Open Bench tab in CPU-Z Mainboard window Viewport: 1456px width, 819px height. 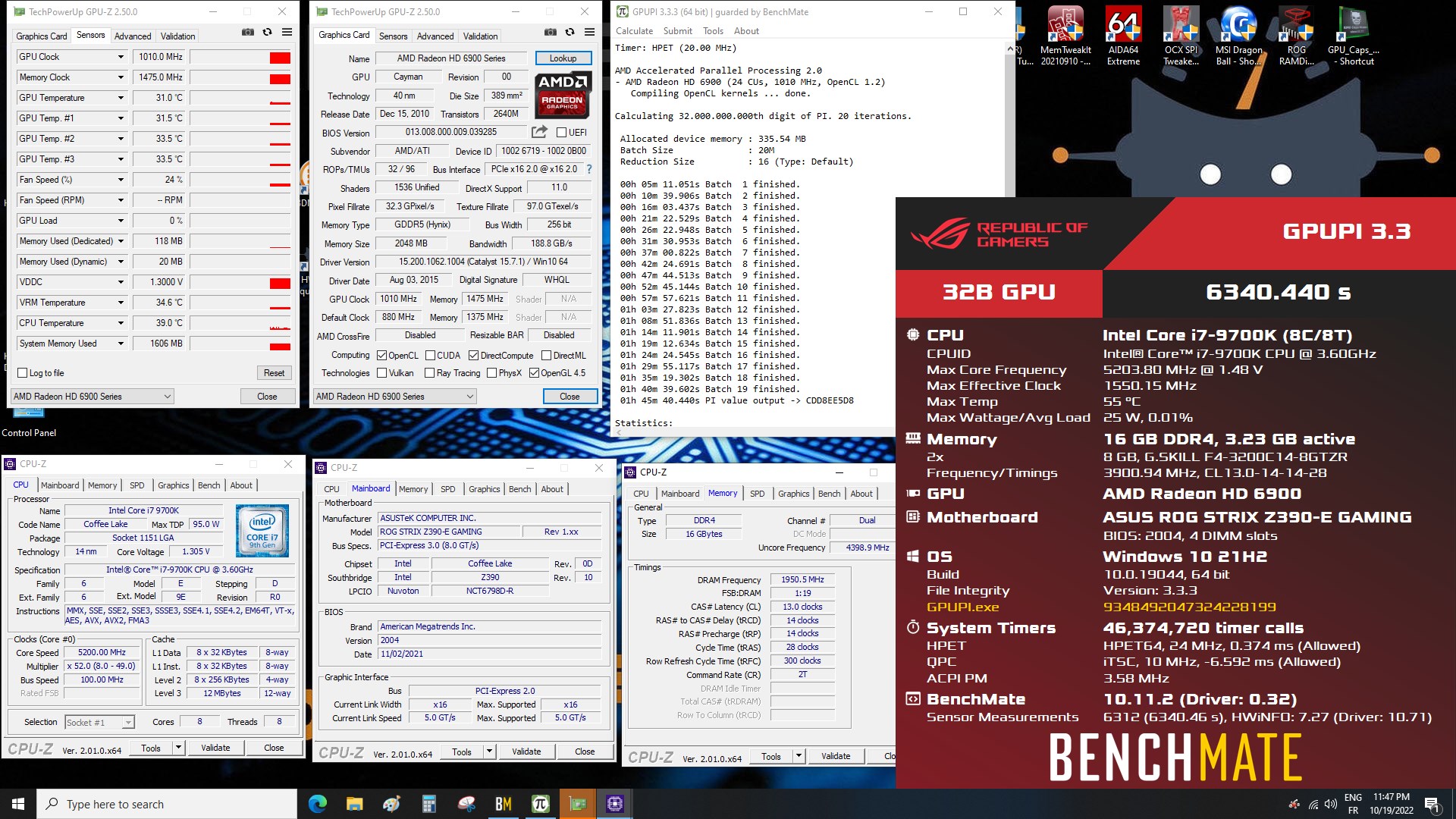pyautogui.click(x=519, y=489)
